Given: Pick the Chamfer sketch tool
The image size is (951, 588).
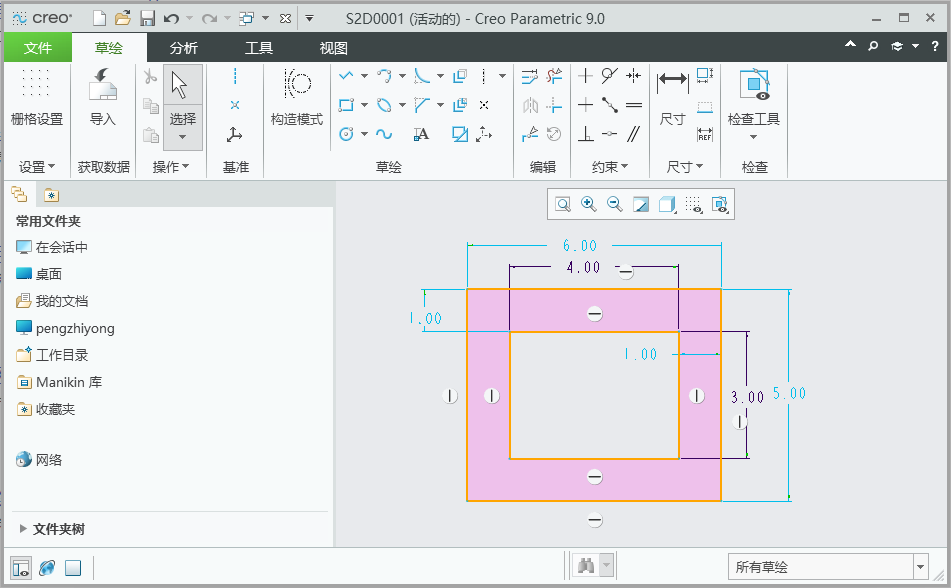Looking at the screenshot, I should click(422, 105).
